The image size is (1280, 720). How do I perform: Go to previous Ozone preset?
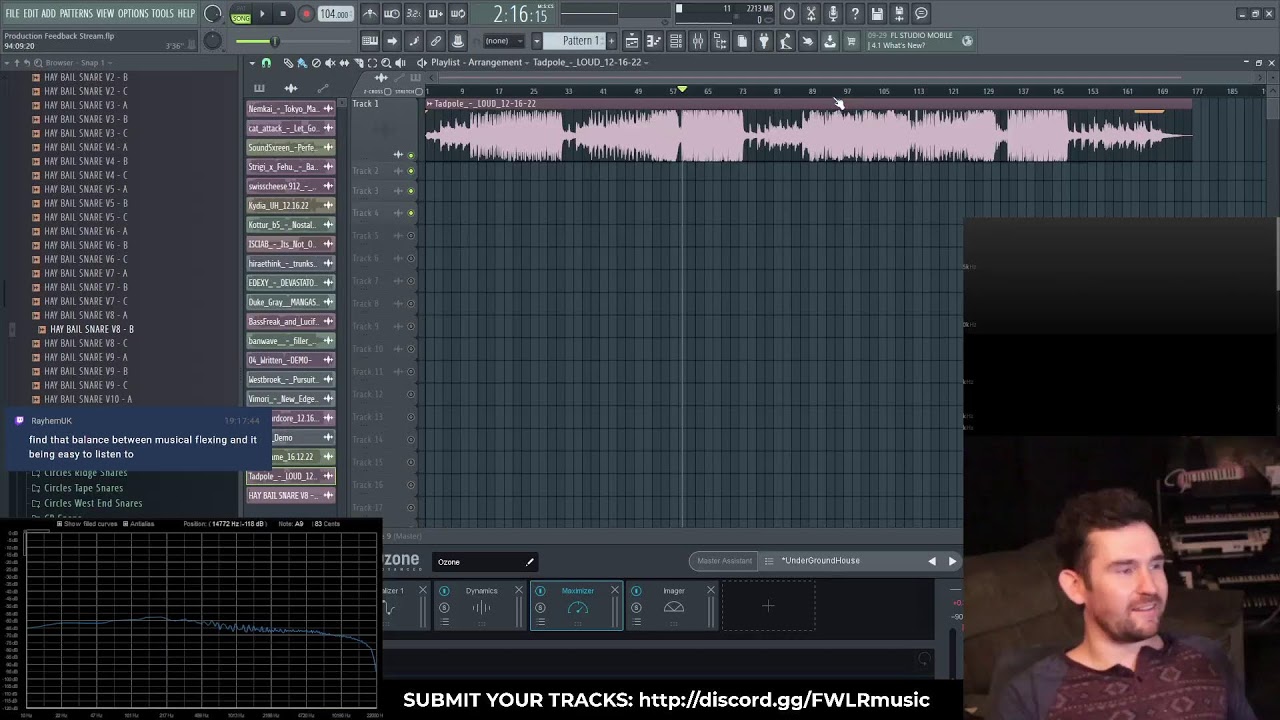point(932,561)
